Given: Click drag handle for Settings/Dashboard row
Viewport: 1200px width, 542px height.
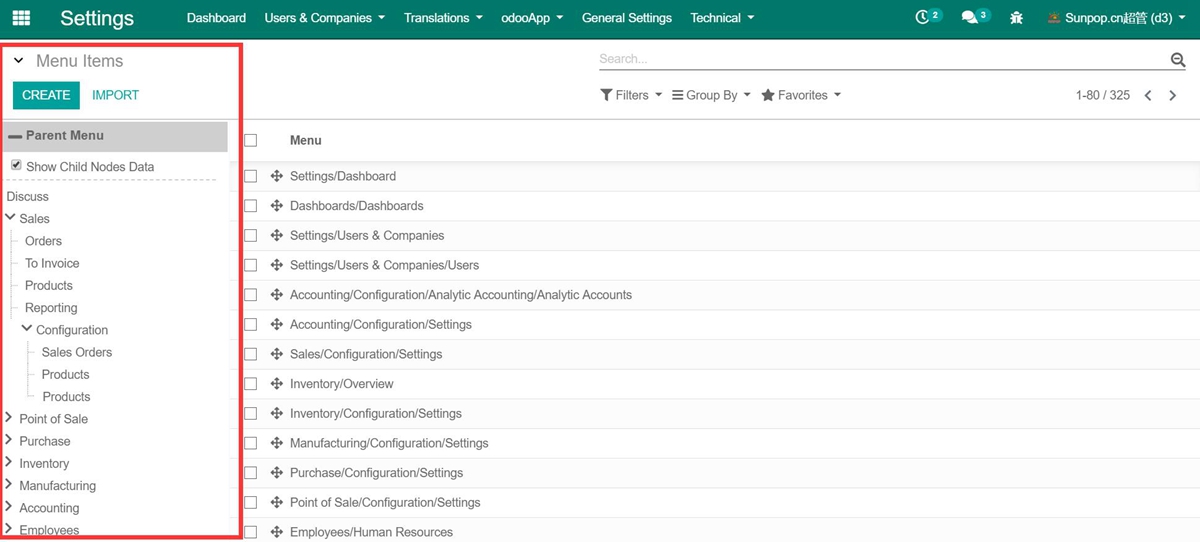Looking at the screenshot, I should coord(277,176).
